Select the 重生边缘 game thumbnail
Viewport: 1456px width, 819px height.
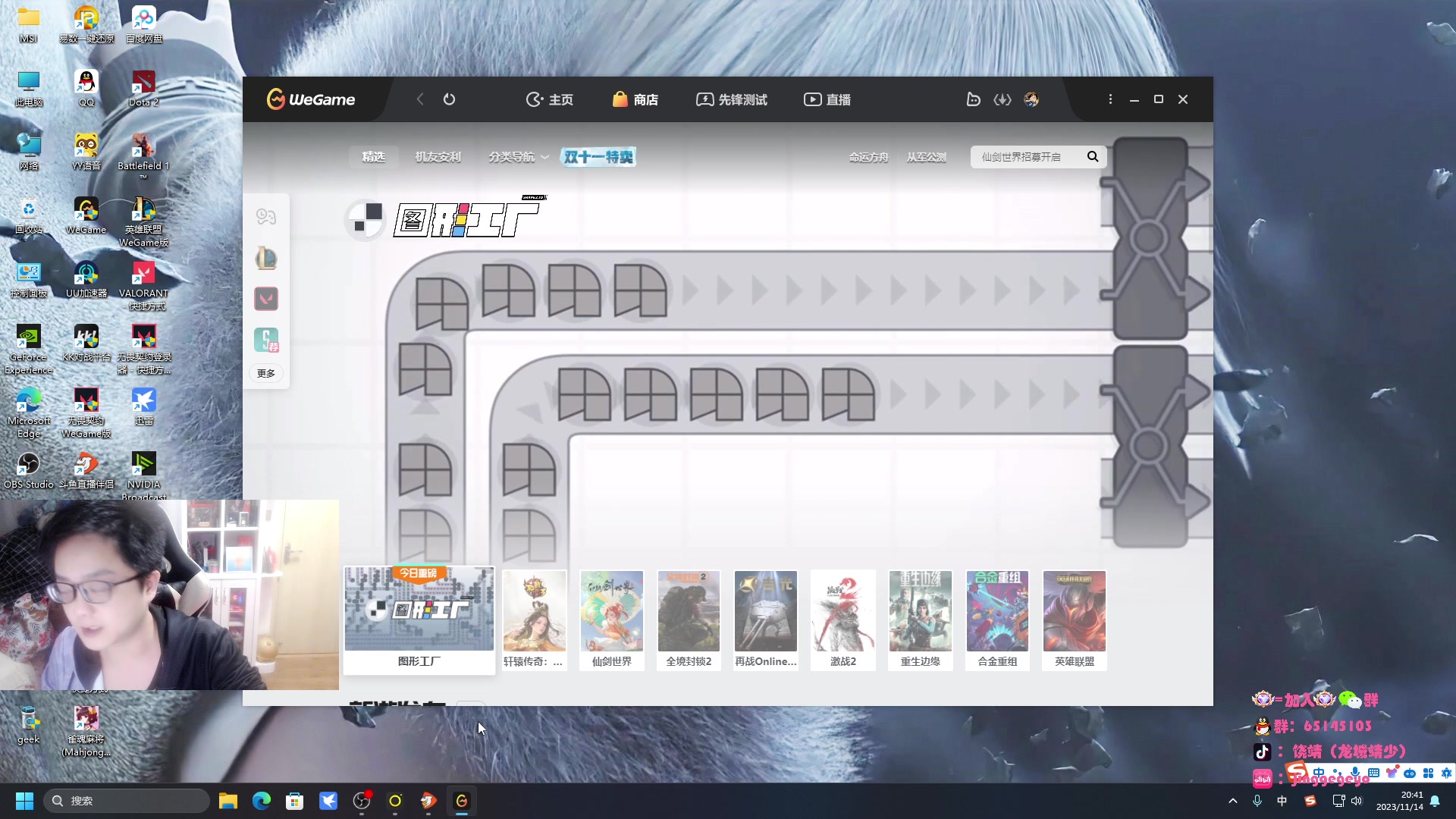920,620
